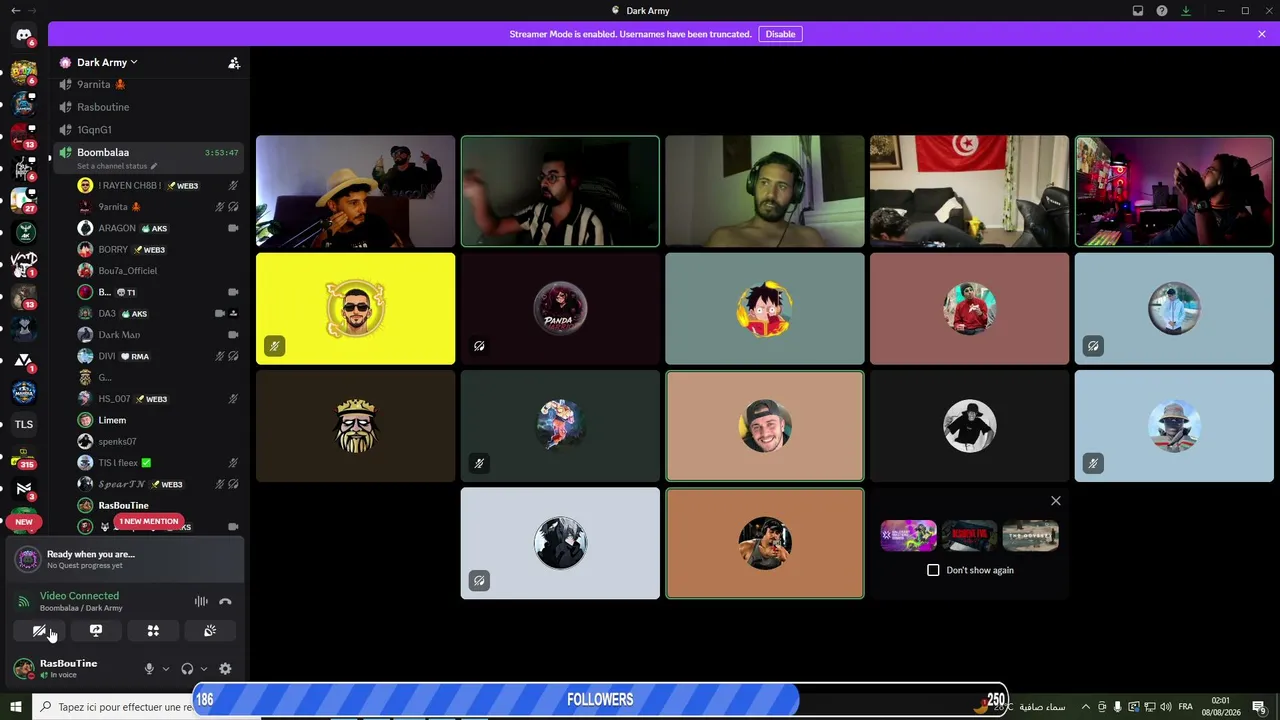Click the purple Valorant promo thumbnail
Image resolution: width=1280 pixels, height=720 pixels.
pyautogui.click(x=908, y=536)
